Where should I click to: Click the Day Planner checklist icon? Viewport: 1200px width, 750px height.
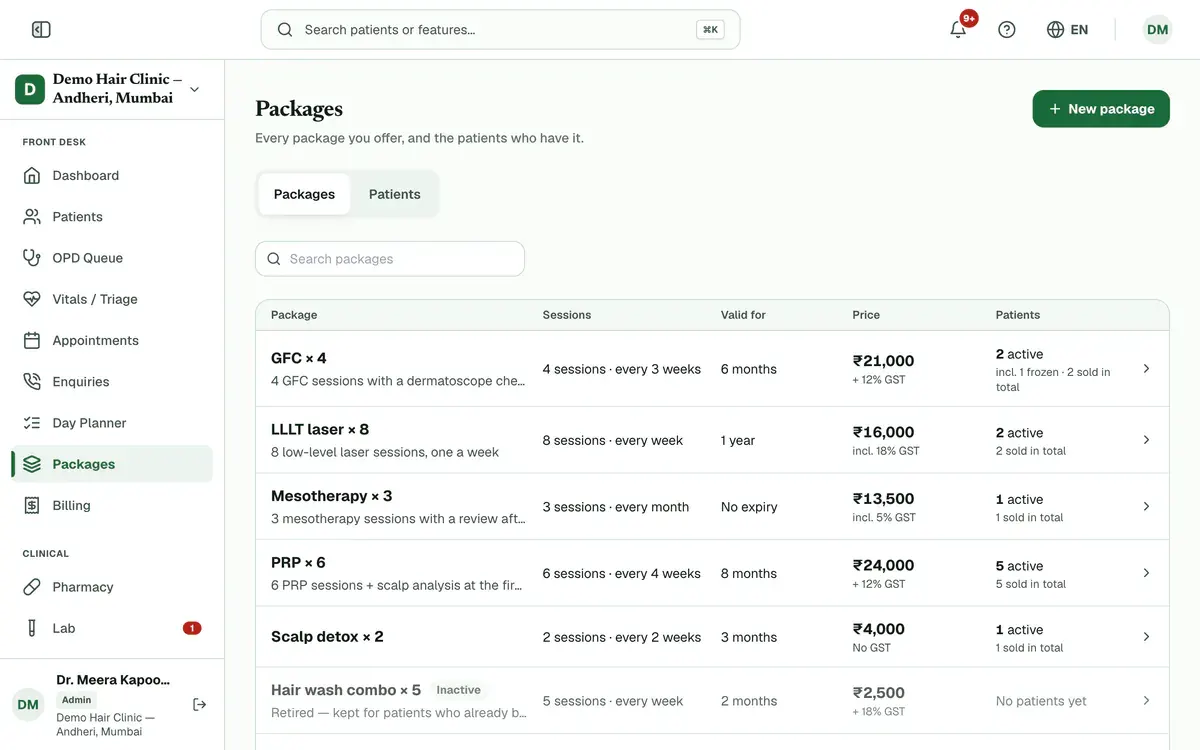coord(32,423)
